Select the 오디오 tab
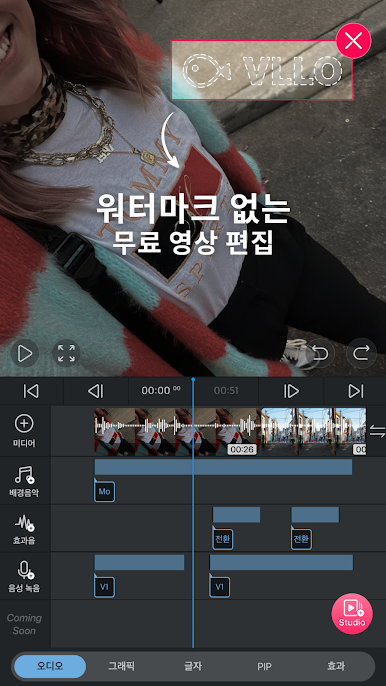 pos(50,666)
